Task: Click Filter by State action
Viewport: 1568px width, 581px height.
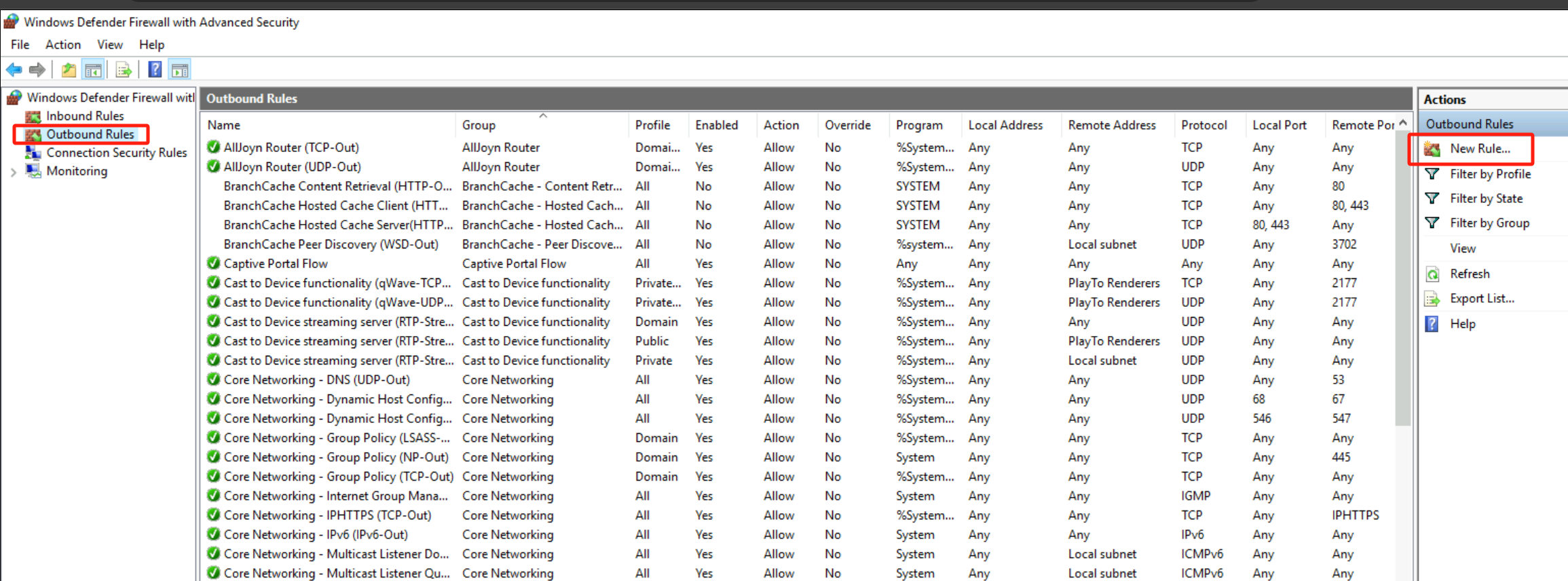Action: [x=1487, y=198]
